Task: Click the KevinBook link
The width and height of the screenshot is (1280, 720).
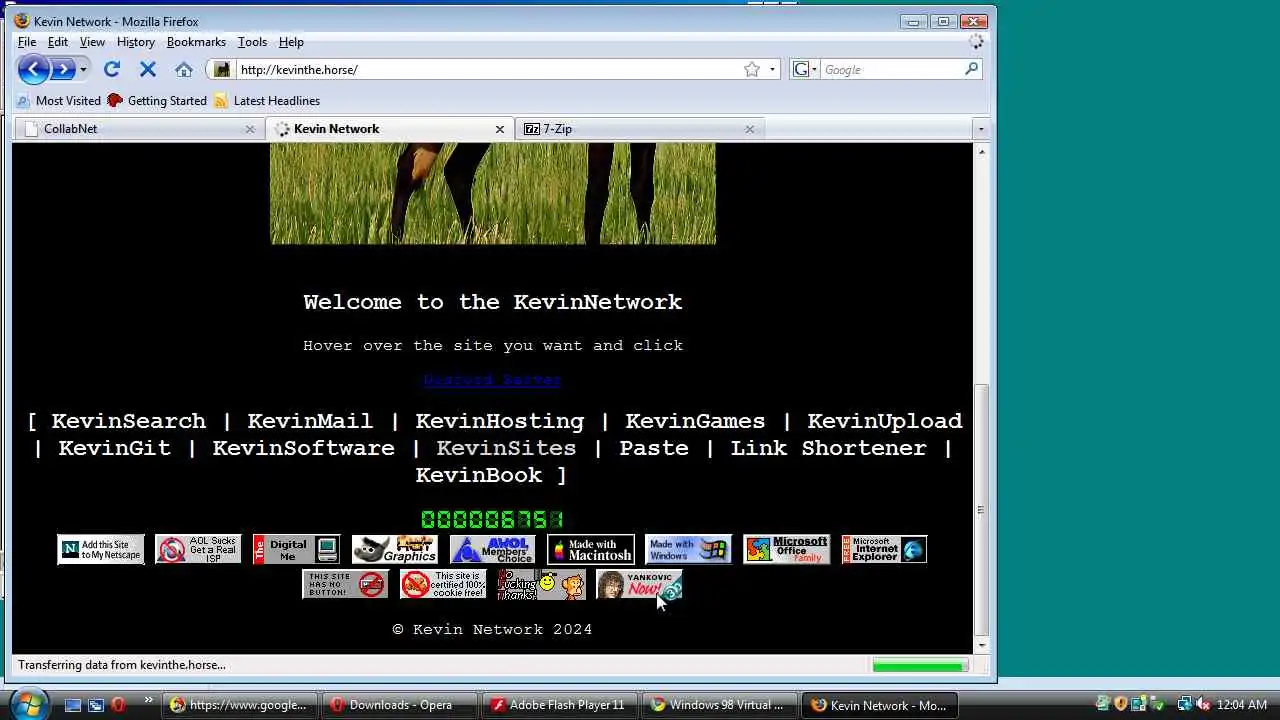Action: (478, 475)
